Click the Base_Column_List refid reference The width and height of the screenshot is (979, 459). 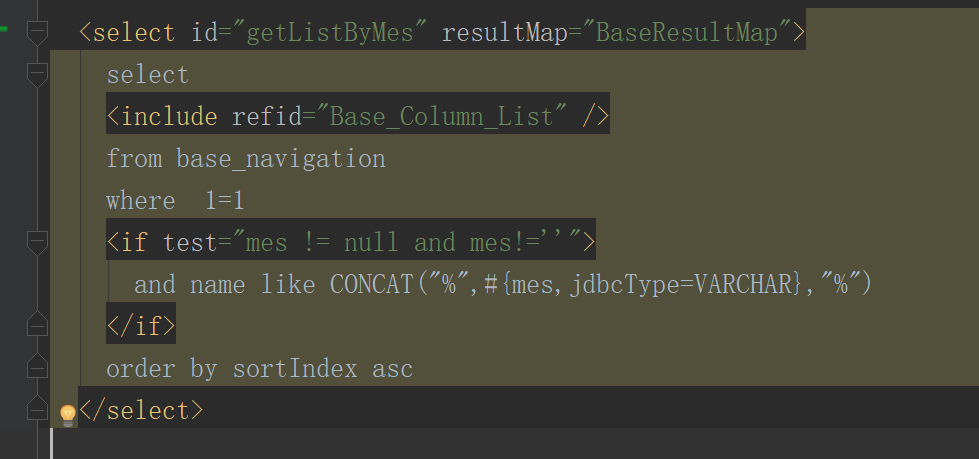442,117
